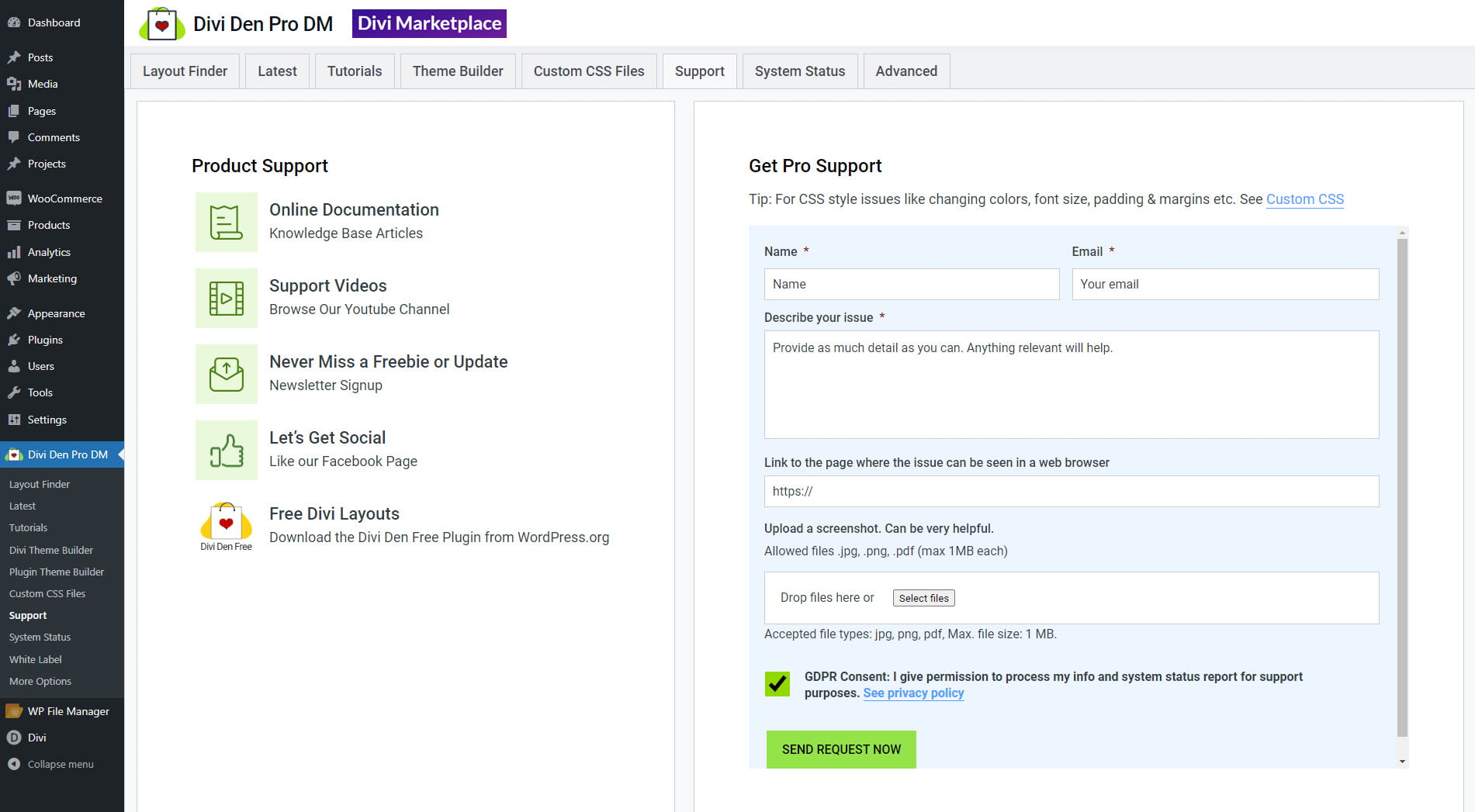This screenshot has width=1475, height=812.
Task: Click the Let's Get Social thumbs-up icon
Action: (226, 451)
